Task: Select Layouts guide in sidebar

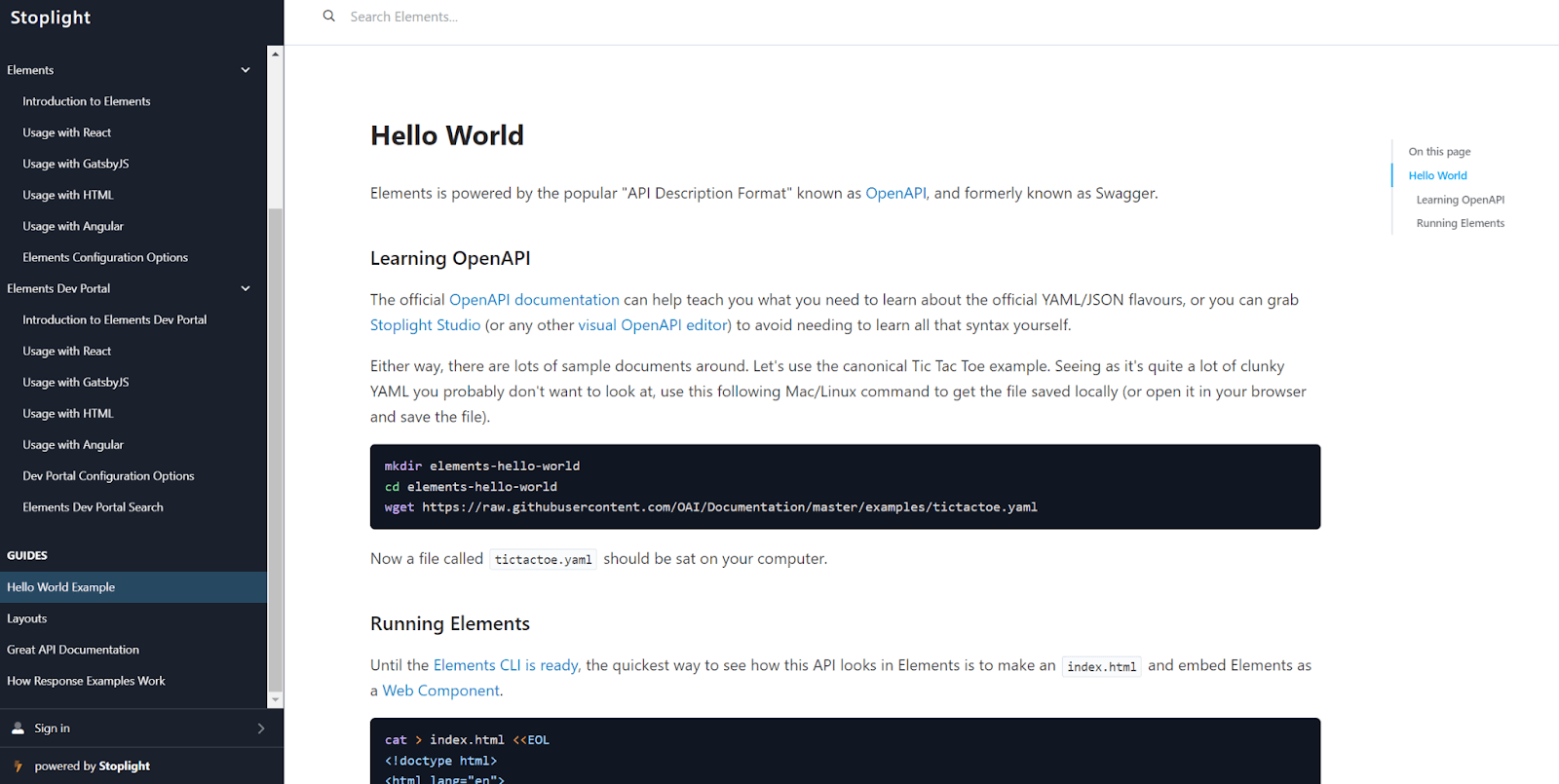Action: tap(27, 618)
